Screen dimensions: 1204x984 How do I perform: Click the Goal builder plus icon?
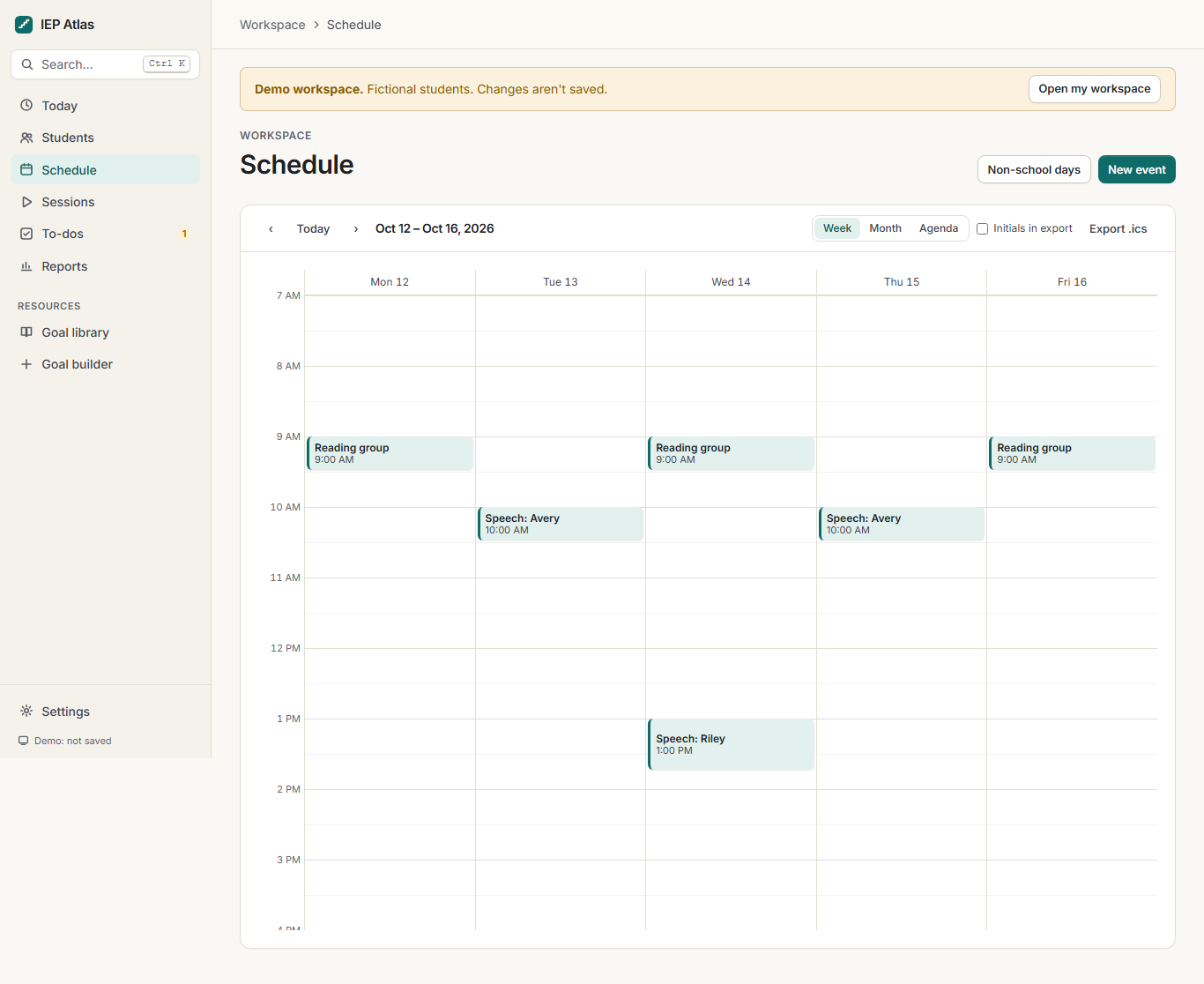(x=26, y=364)
